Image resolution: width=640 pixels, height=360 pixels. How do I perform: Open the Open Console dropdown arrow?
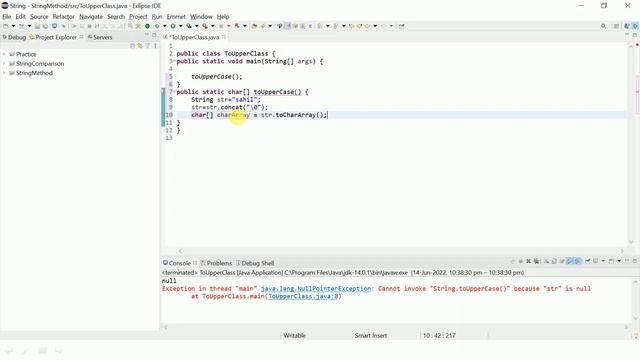(619, 261)
